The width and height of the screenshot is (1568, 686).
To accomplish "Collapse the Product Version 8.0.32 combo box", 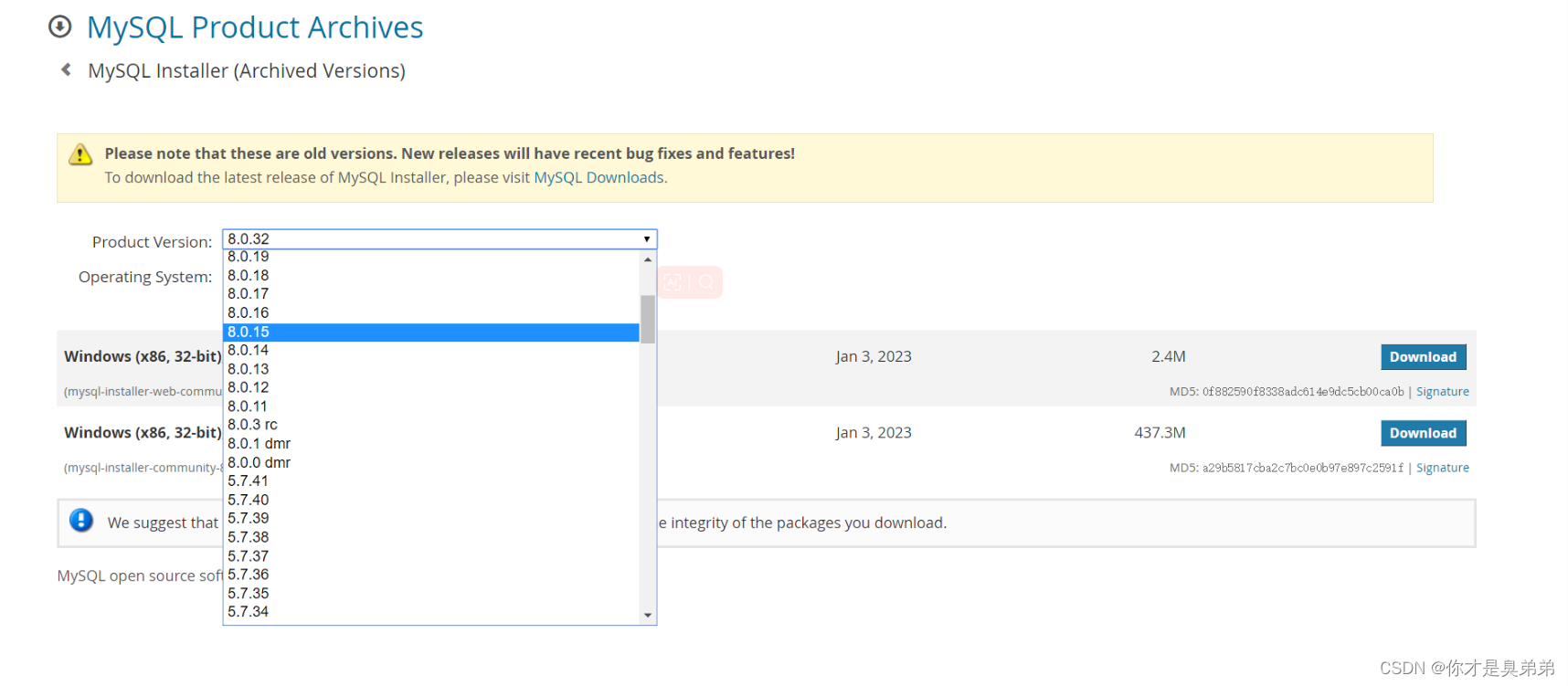I will 440,239.
